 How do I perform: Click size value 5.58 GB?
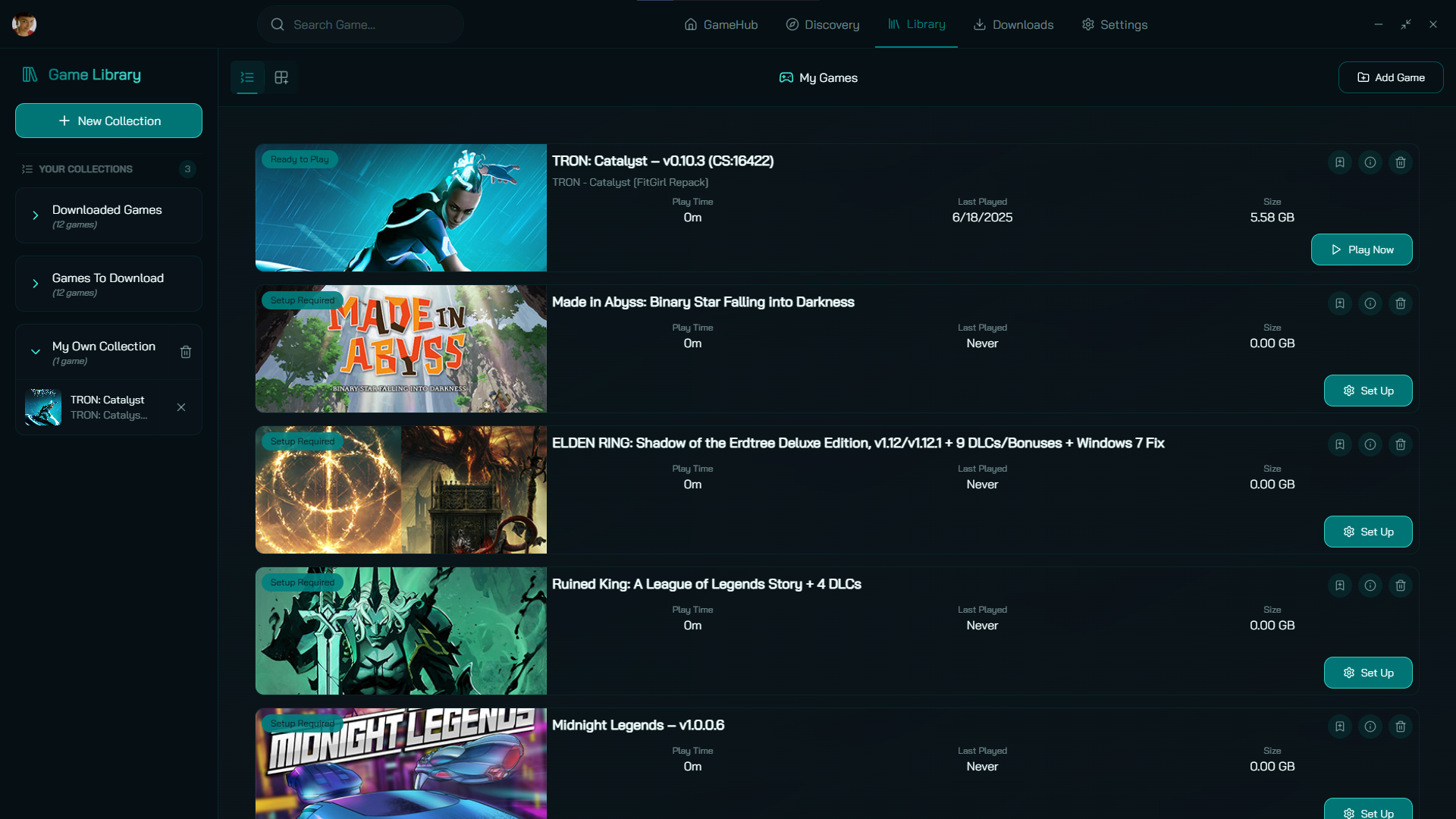point(1272,218)
